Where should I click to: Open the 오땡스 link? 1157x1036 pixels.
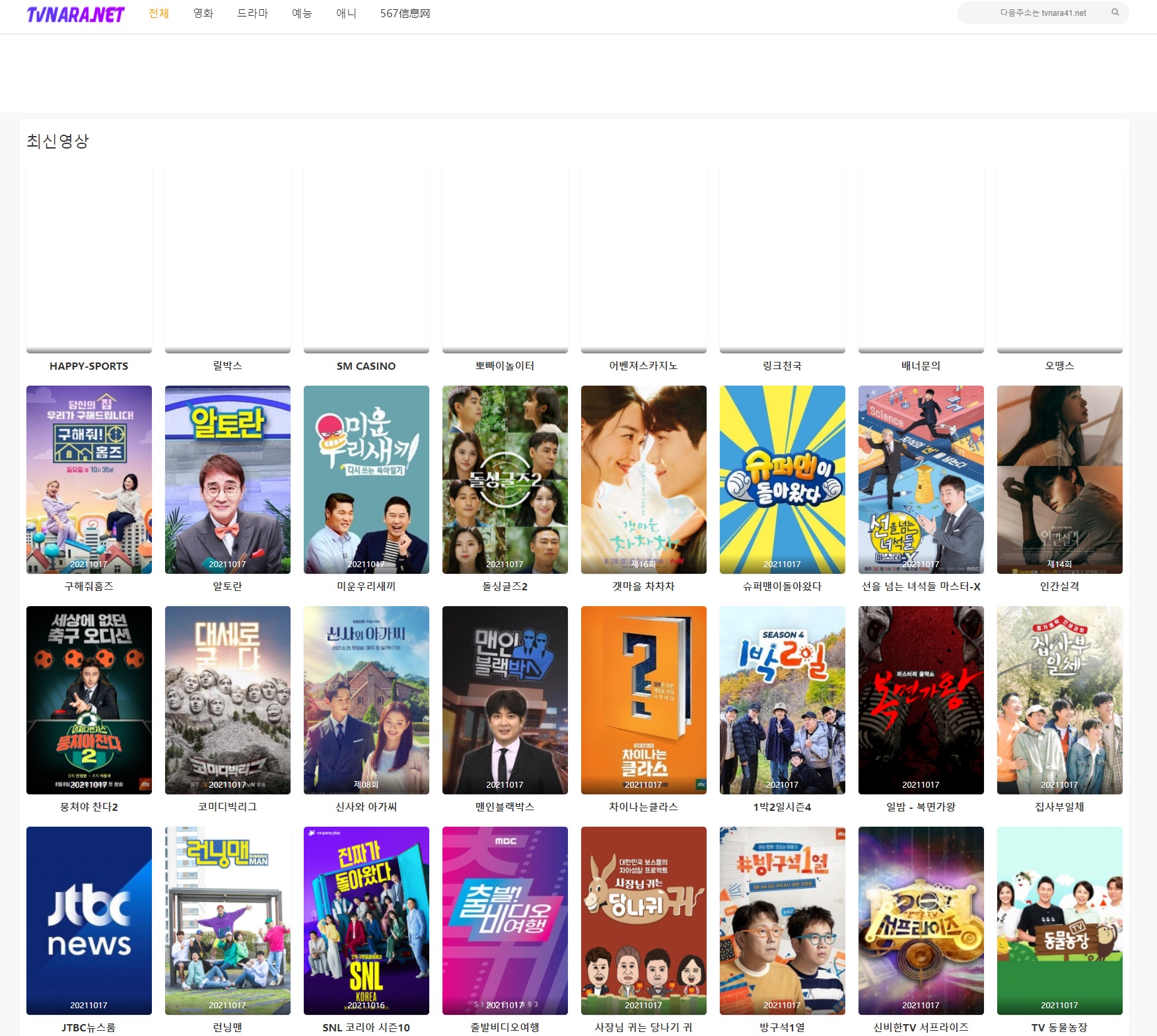[1060, 366]
